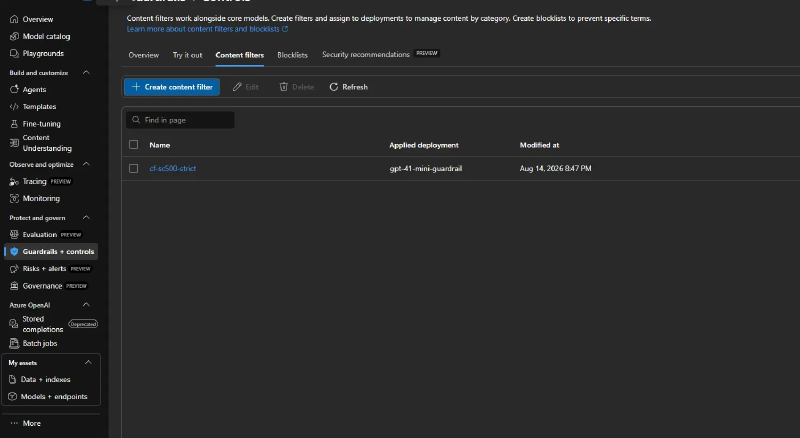Open Model catalog icon in sidebar
The image size is (800, 438).
[14, 36]
